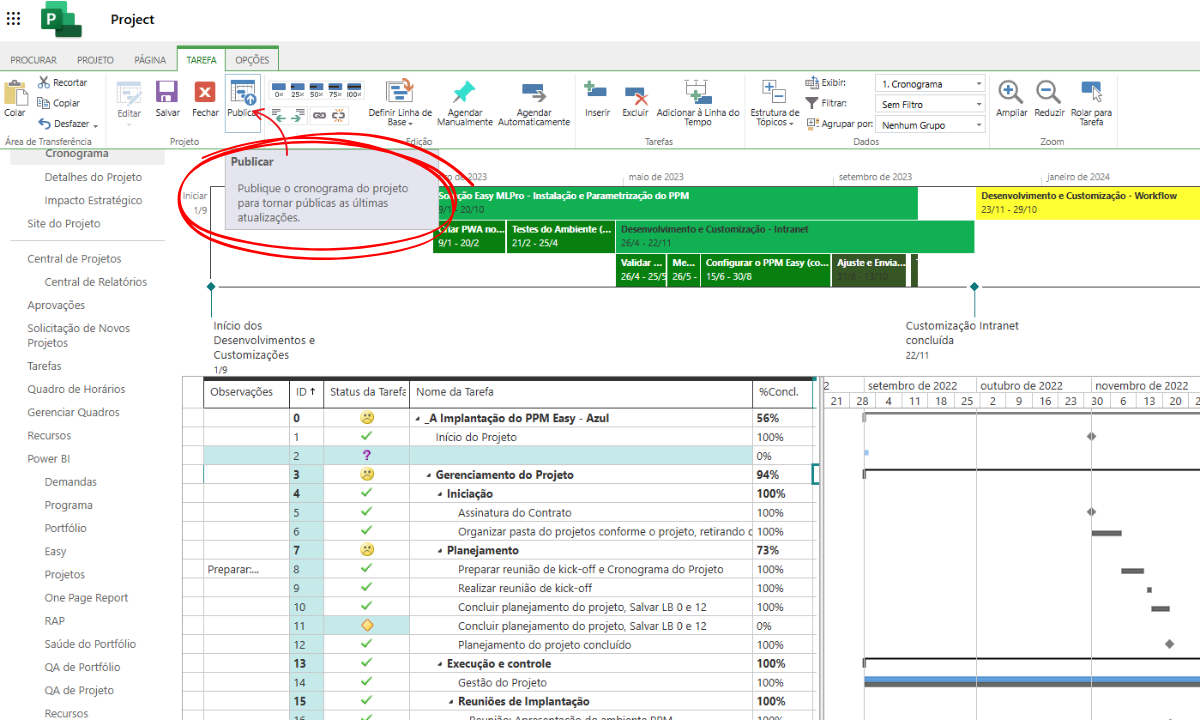Click Agendar Automaticamente icon
Image resolution: width=1200 pixels, height=720 pixels.
point(534,92)
